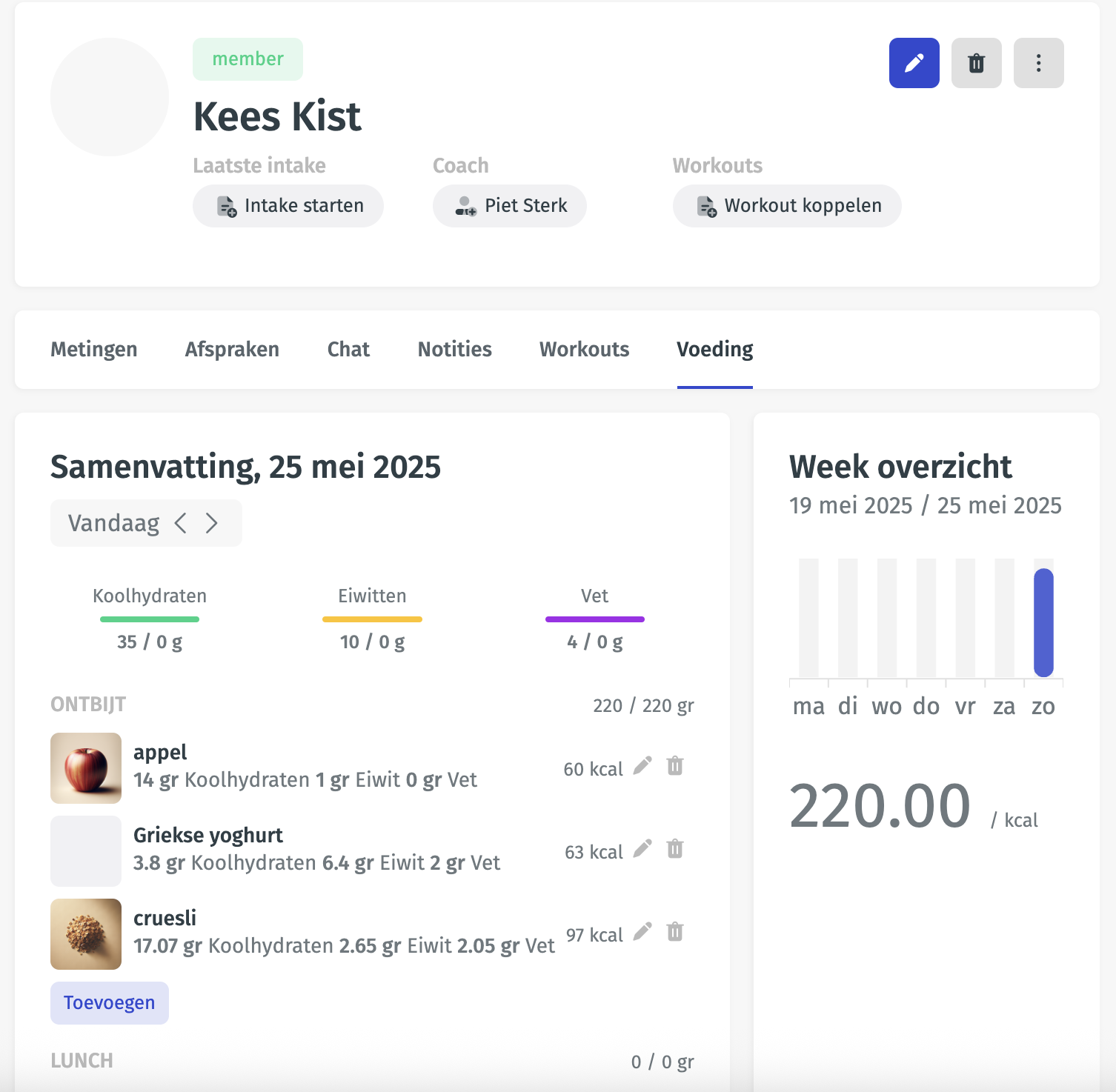The height and width of the screenshot is (1092, 1116).
Task: Switch to the Metingen tab
Action: point(93,349)
